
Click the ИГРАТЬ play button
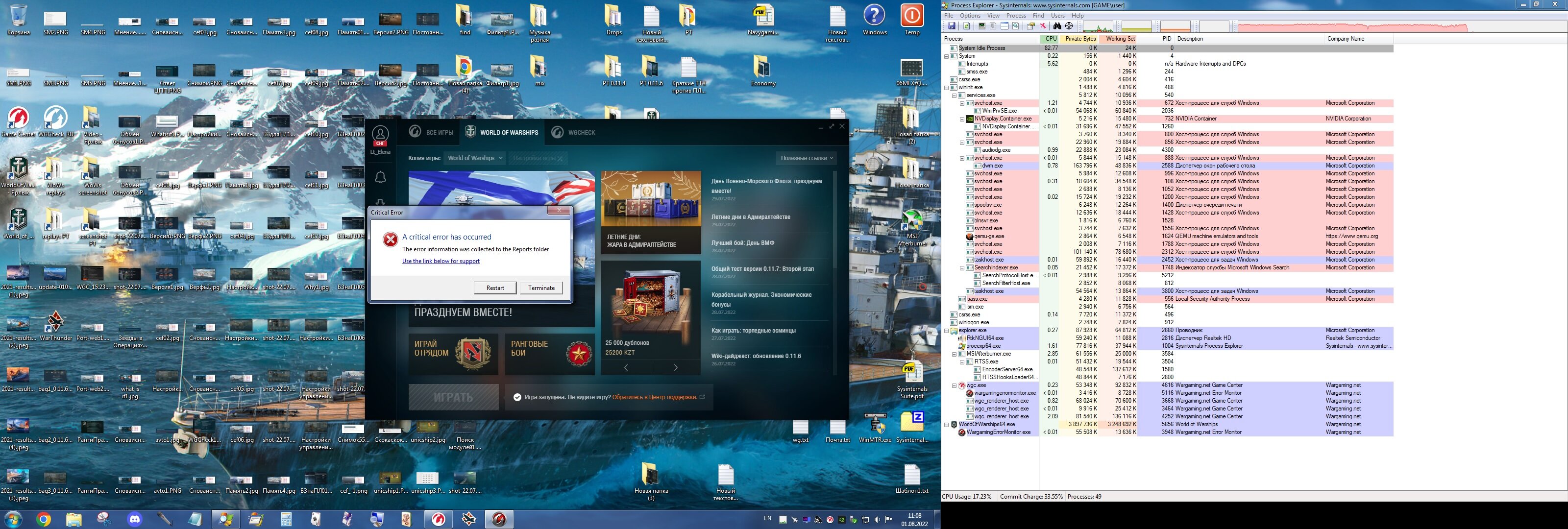point(453,397)
